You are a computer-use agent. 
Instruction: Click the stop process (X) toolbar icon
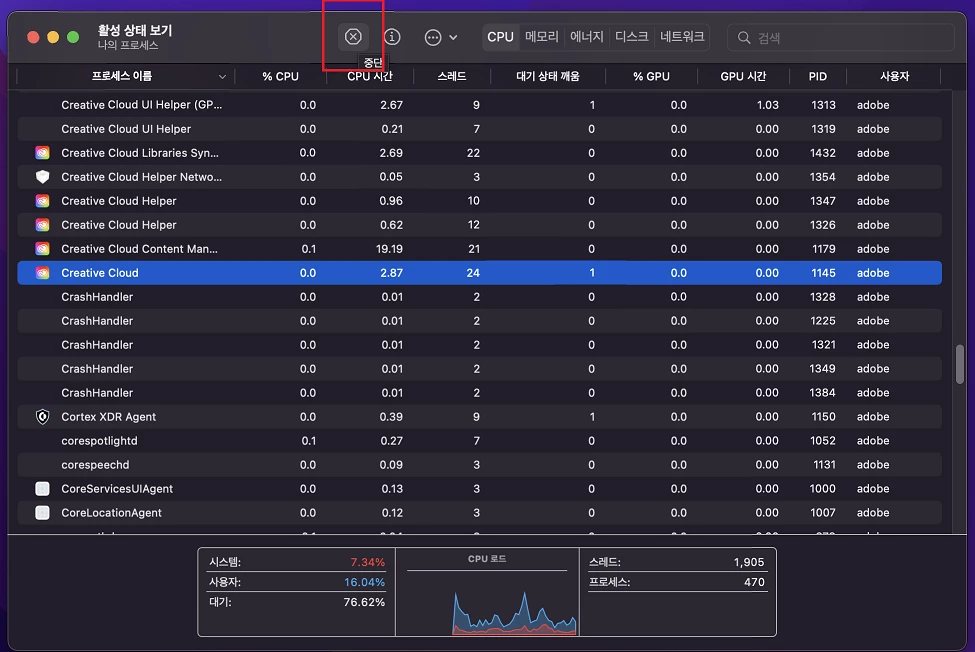pos(353,37)
